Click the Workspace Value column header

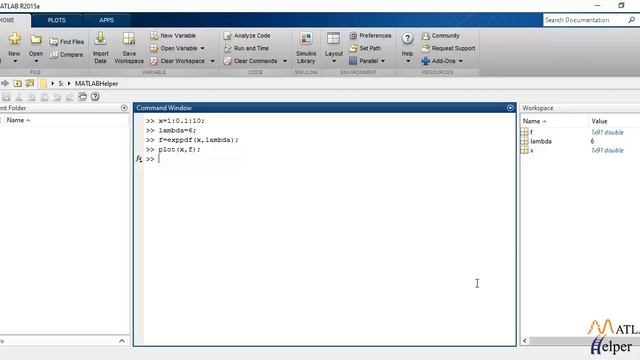[599, 121]
